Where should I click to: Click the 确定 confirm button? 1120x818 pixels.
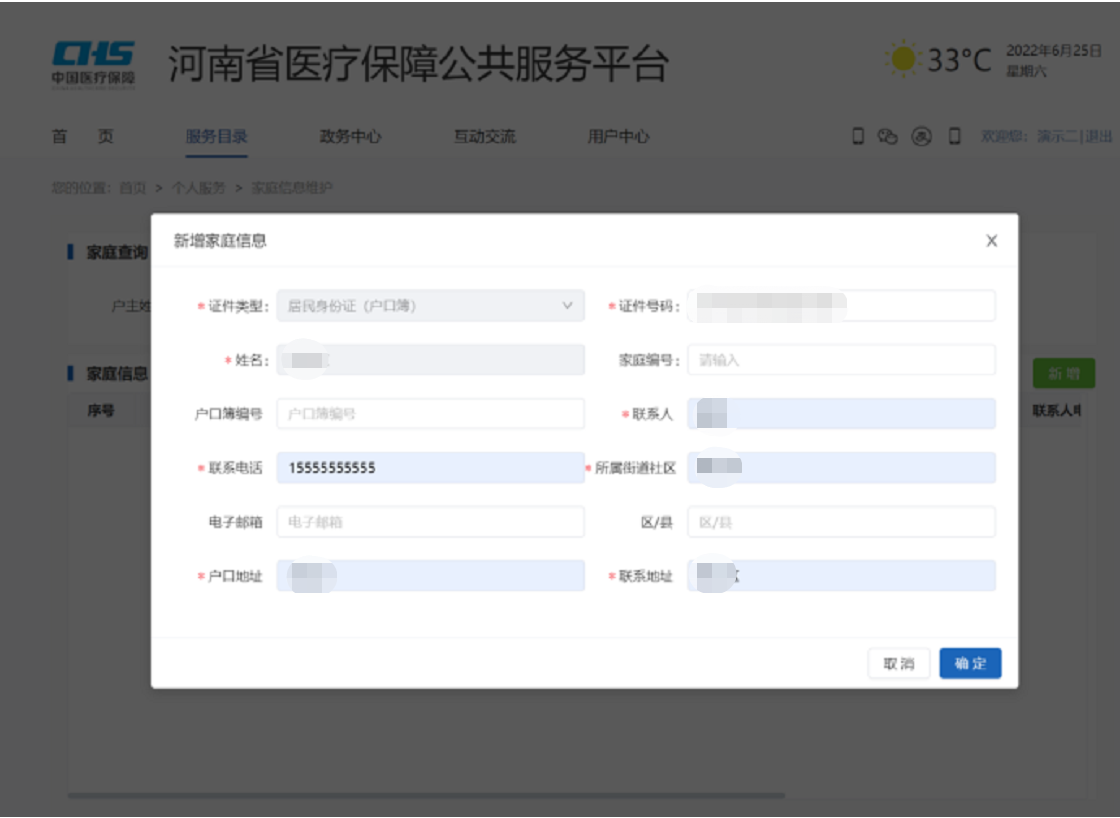pos(970,663)
